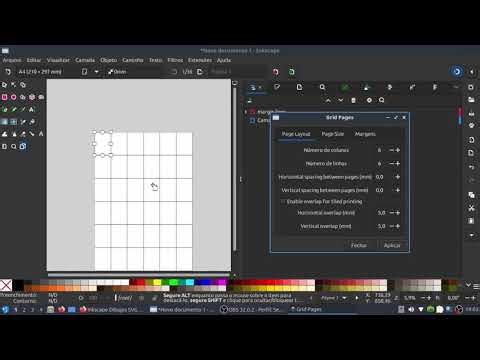Image resolution: width=480 pixels, height=360 pixels.
Task: Select the Star polygon tool
Action: 23,97
